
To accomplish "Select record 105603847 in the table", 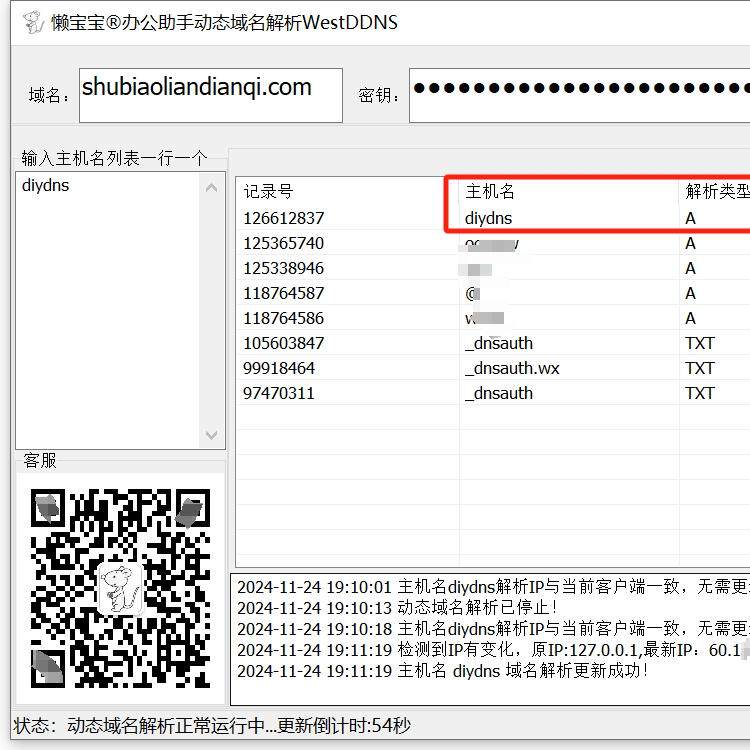I will pos(284,343).
